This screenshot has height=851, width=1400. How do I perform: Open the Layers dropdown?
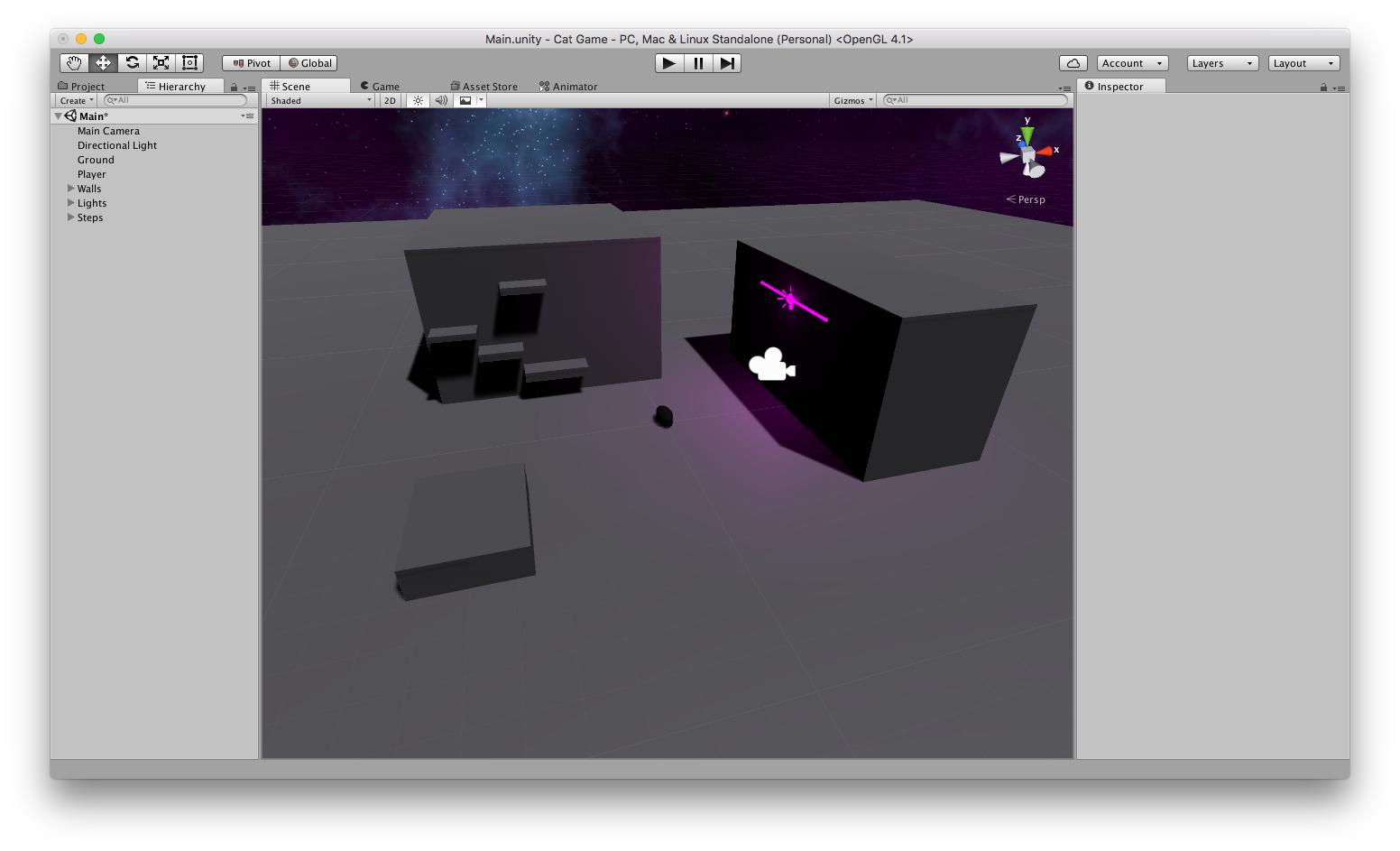[1221, 63]
